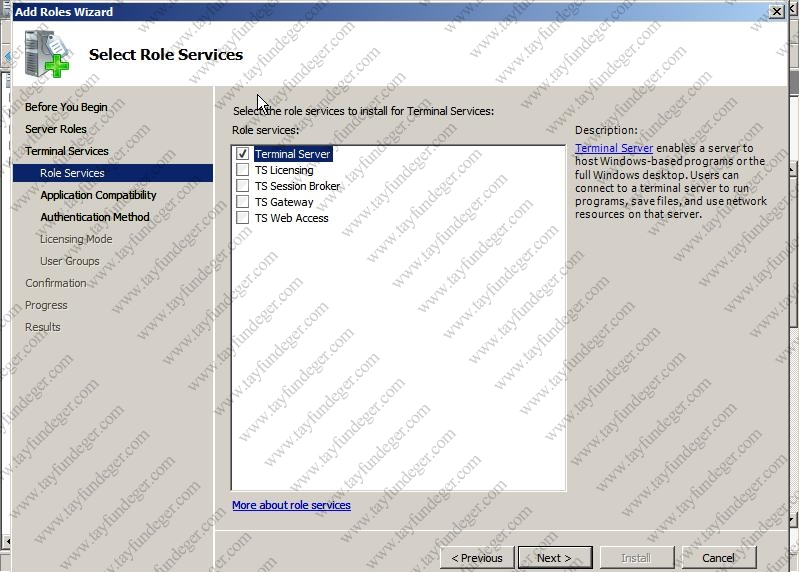Viewport: 799px width, 572px height.
Task: Select the TS Web Access row text
Action: click(x=291, y=218)
